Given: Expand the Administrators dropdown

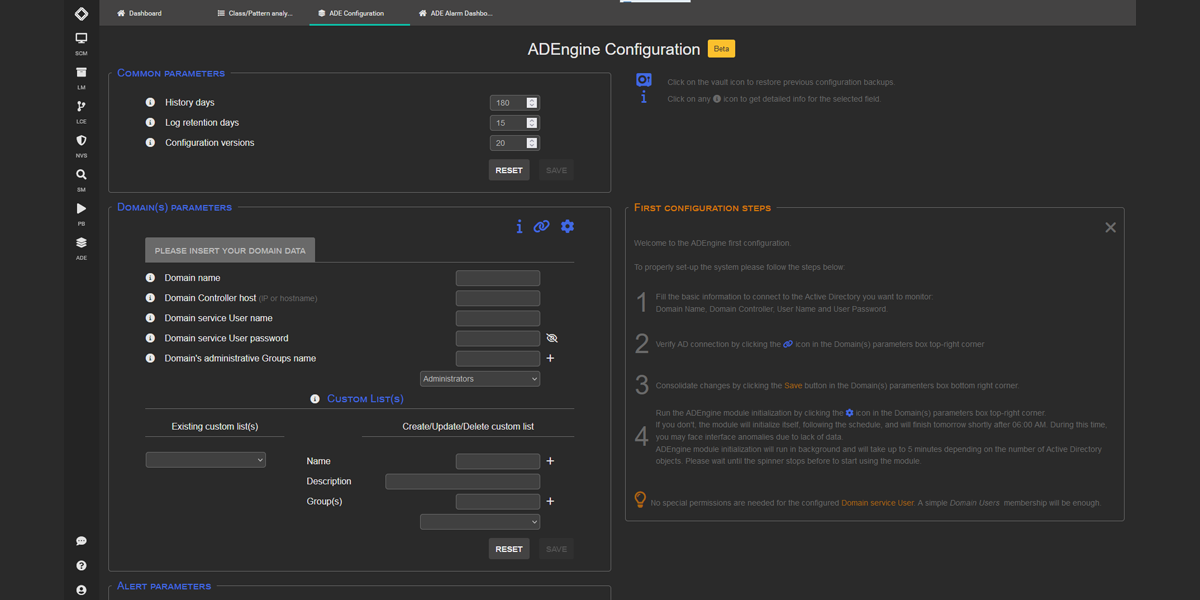Looking at the screenshot, I should point(480,379).
